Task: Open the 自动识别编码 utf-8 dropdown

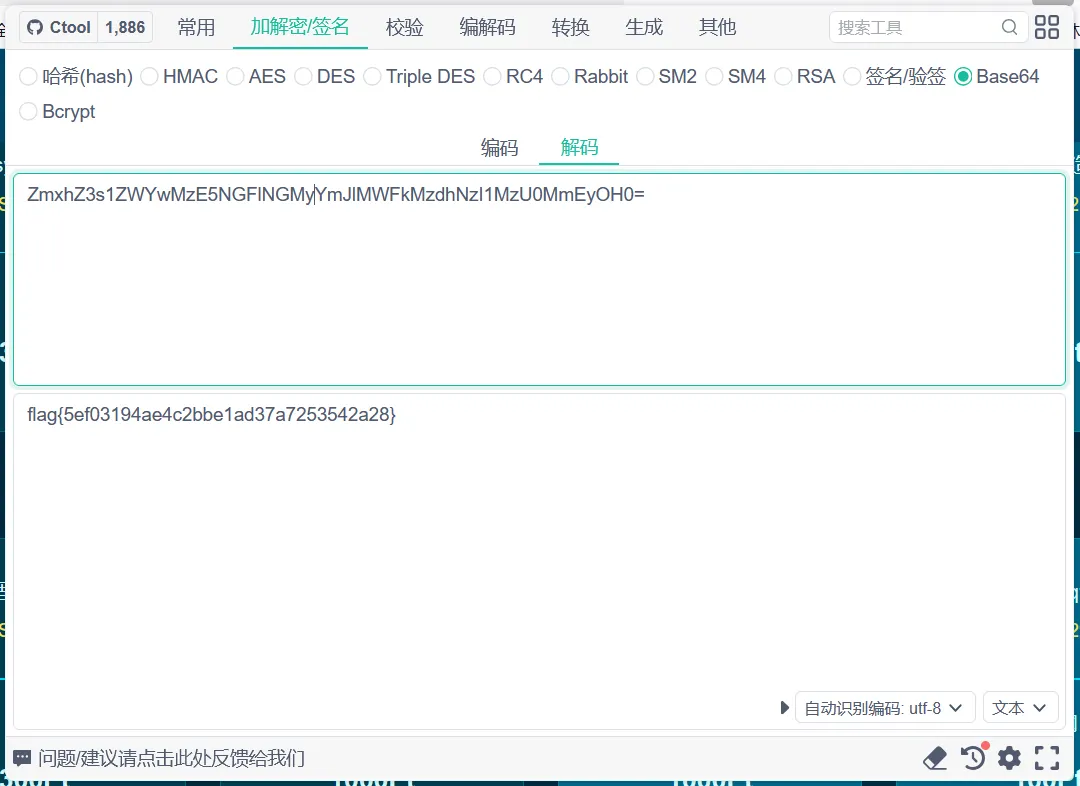Action: tap(884, 708)
